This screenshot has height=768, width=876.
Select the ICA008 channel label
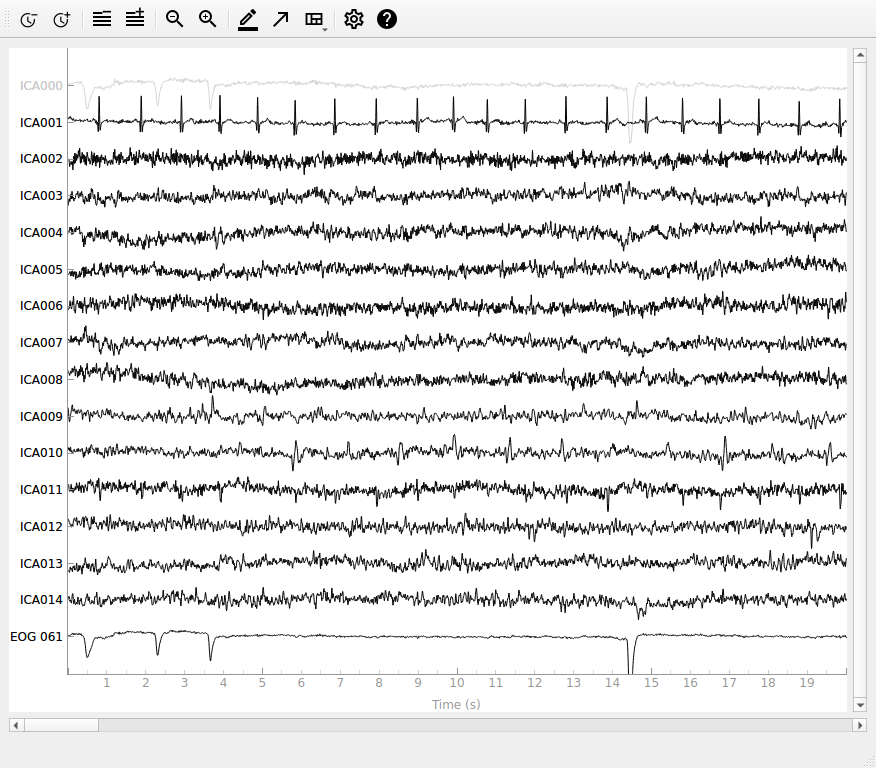[41, 379]
